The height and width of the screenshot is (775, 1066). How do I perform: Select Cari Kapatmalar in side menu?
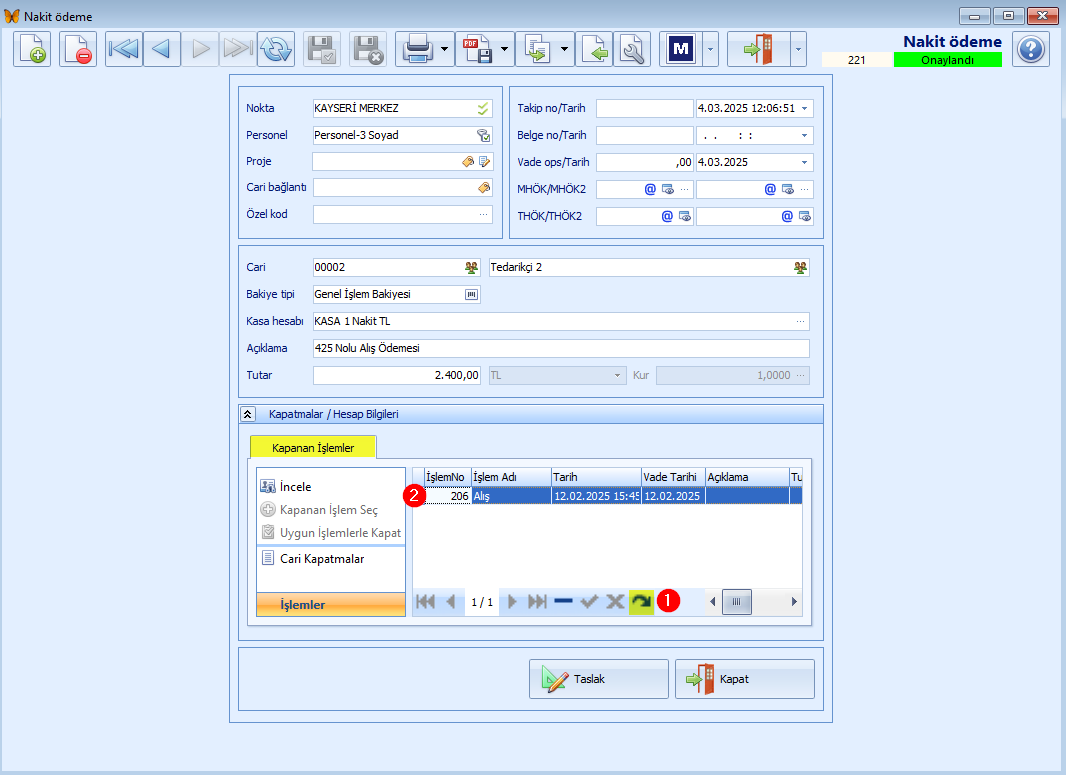(322, 559)
